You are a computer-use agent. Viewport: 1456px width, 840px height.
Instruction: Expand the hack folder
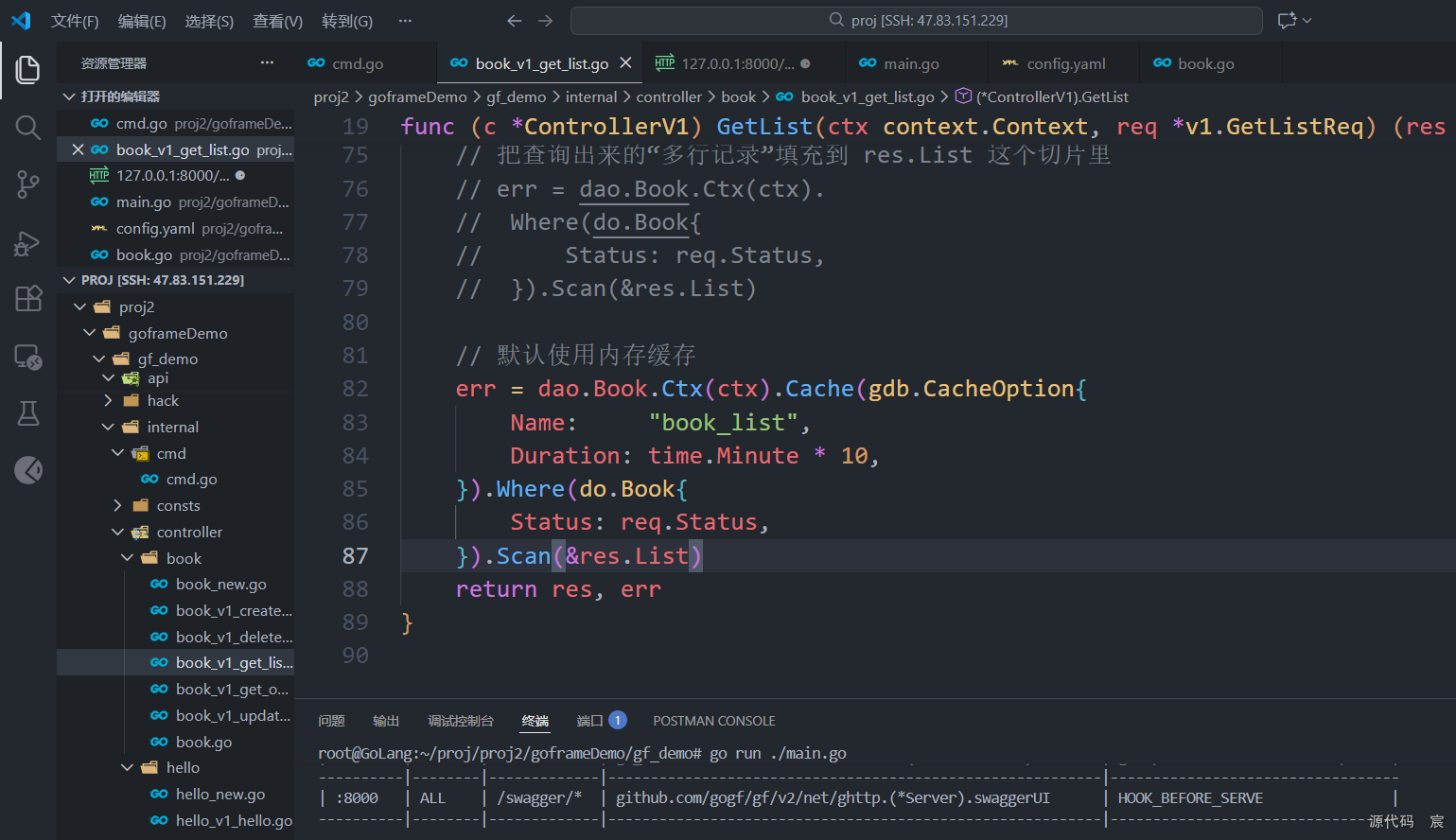pos(176,401)
